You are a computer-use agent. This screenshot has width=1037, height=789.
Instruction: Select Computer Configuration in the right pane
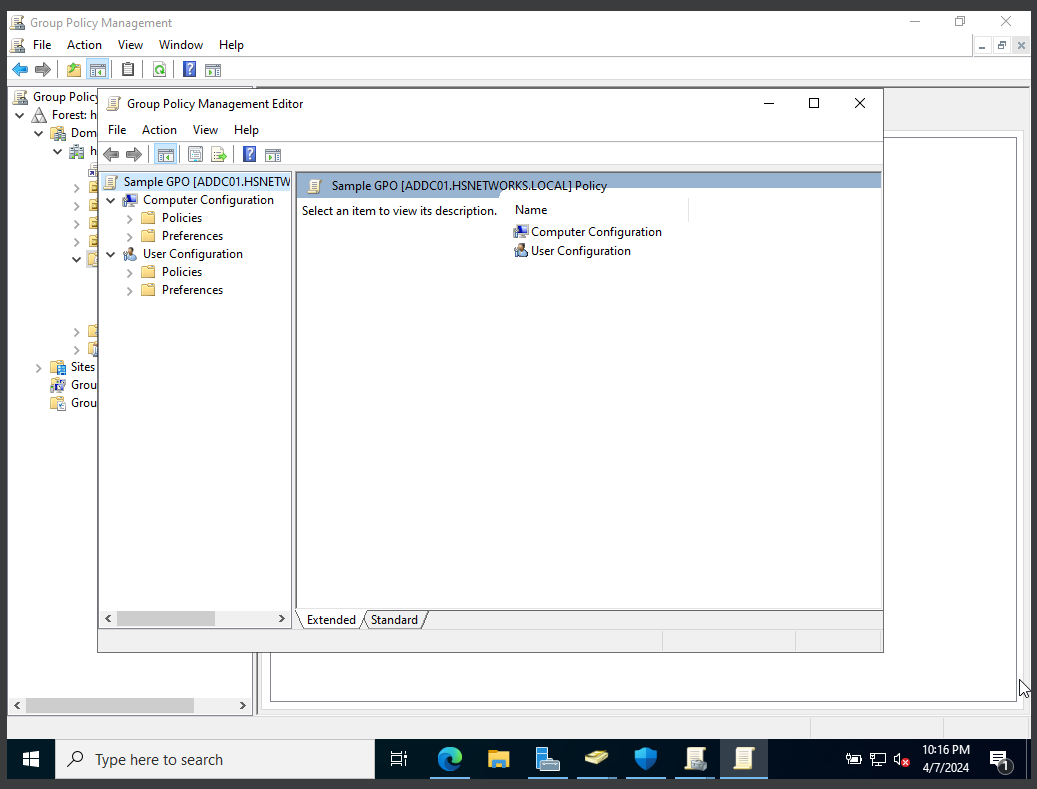pos(596,231)
